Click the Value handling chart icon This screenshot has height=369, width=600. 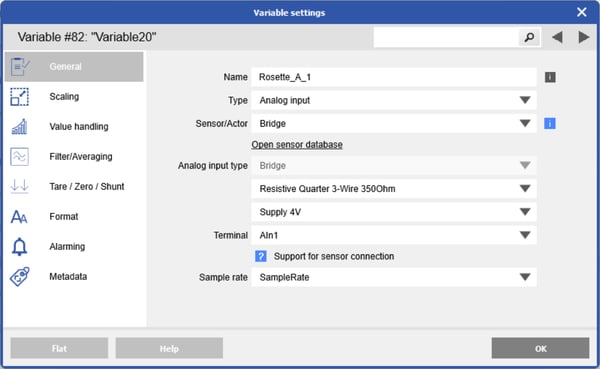click(19, 127)
